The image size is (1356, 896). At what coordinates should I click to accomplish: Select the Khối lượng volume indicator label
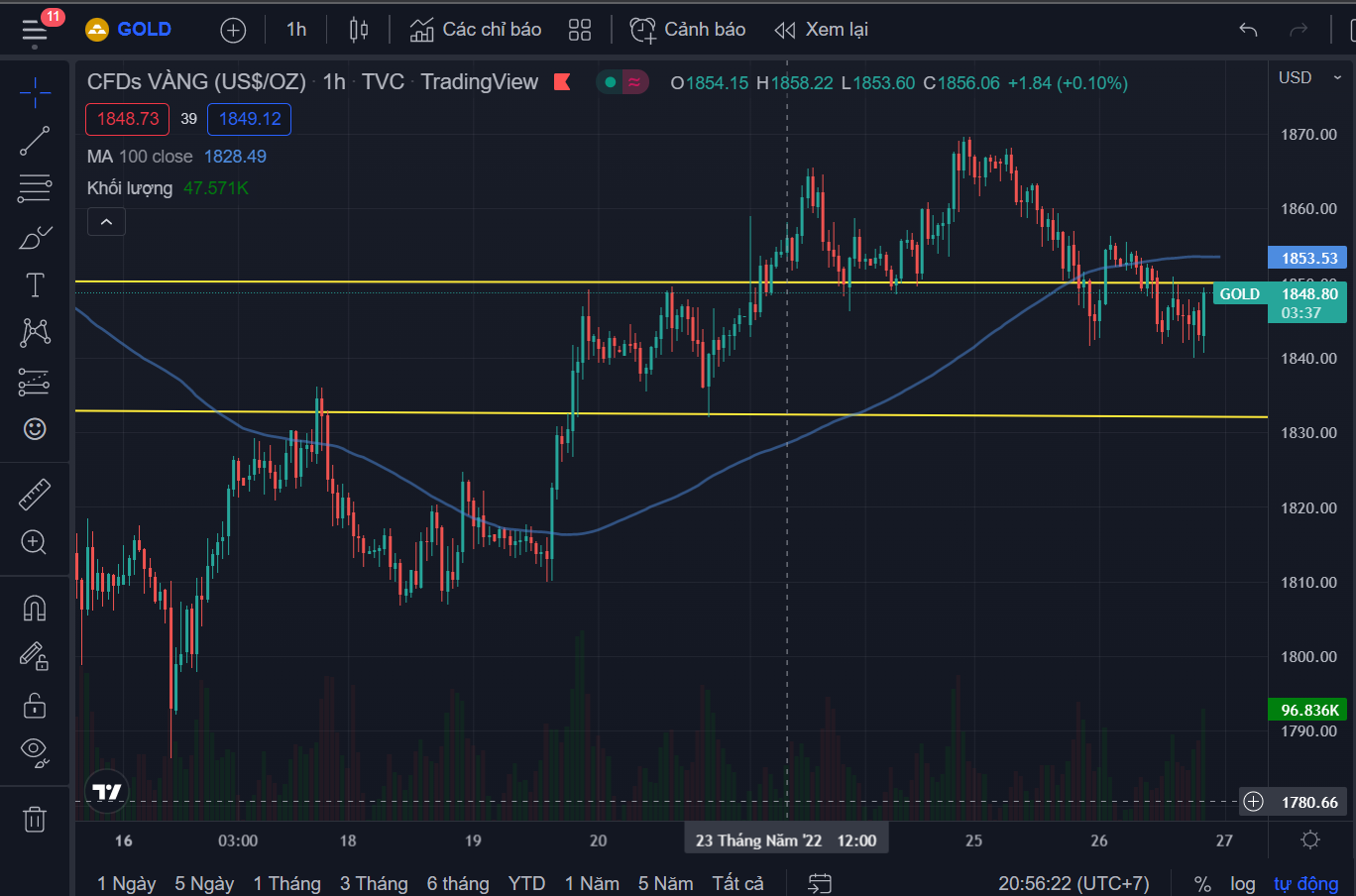[x=130, y=188]
